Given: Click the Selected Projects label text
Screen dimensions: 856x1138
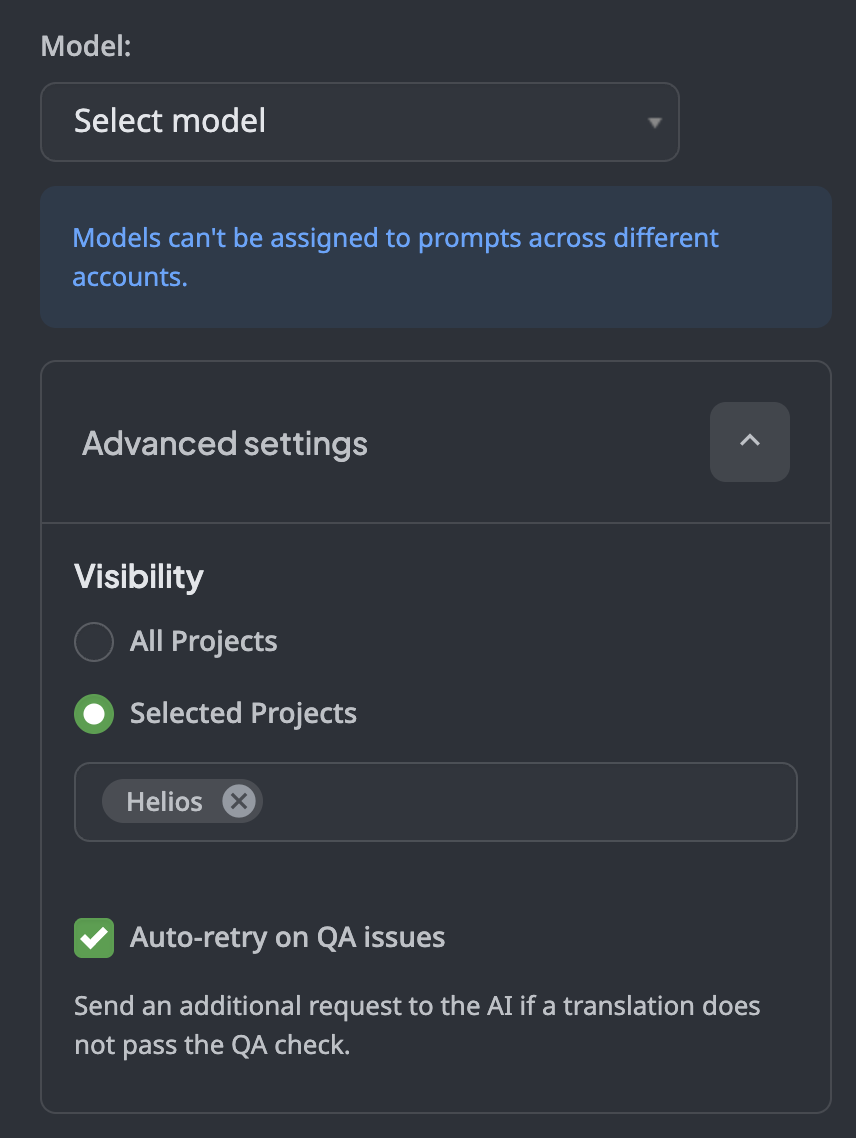Looking at the screenshot, I should point(243,714).
